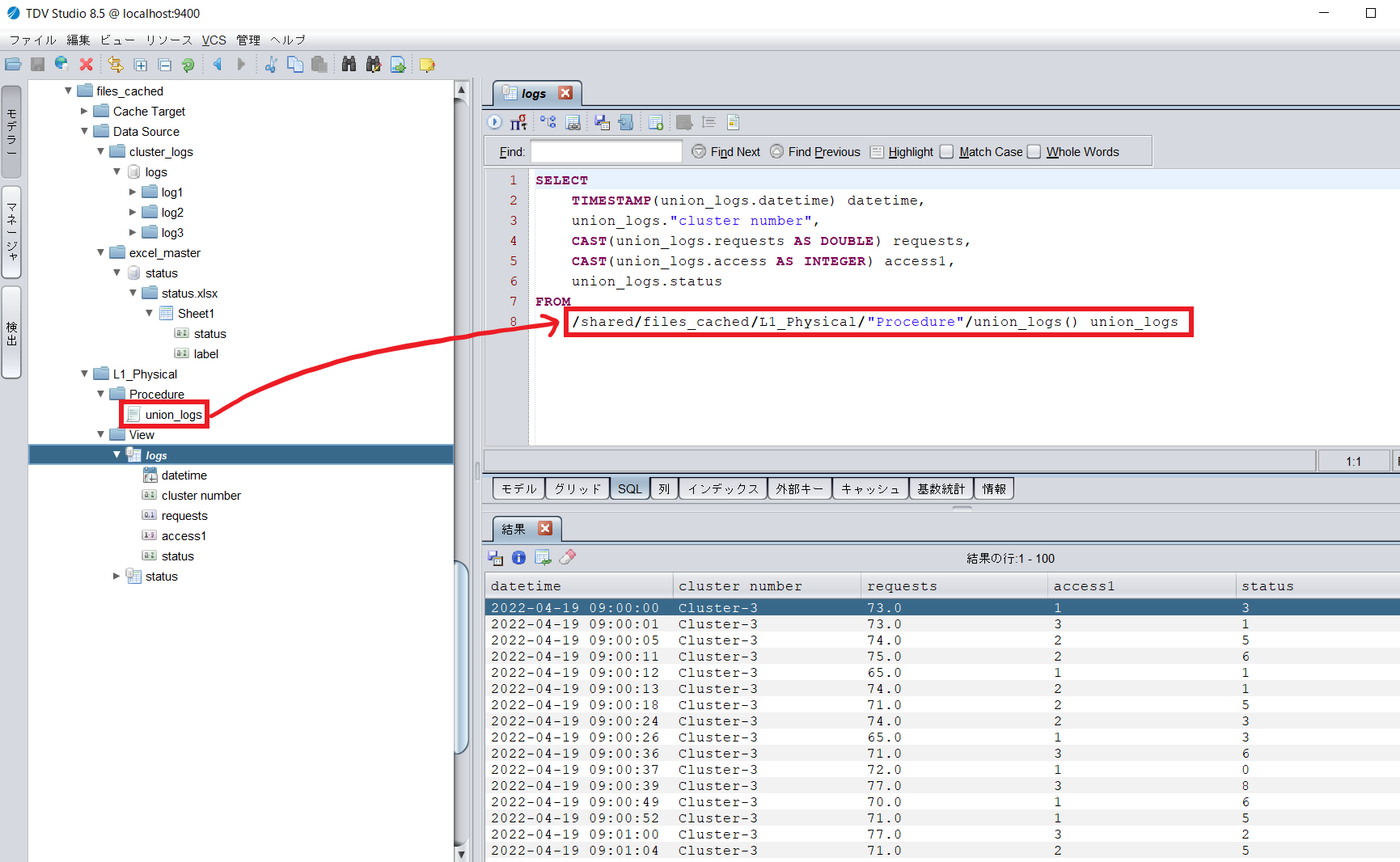Switch to the インデックス tab
The image size is (1400, 862).
click(723, 488)
